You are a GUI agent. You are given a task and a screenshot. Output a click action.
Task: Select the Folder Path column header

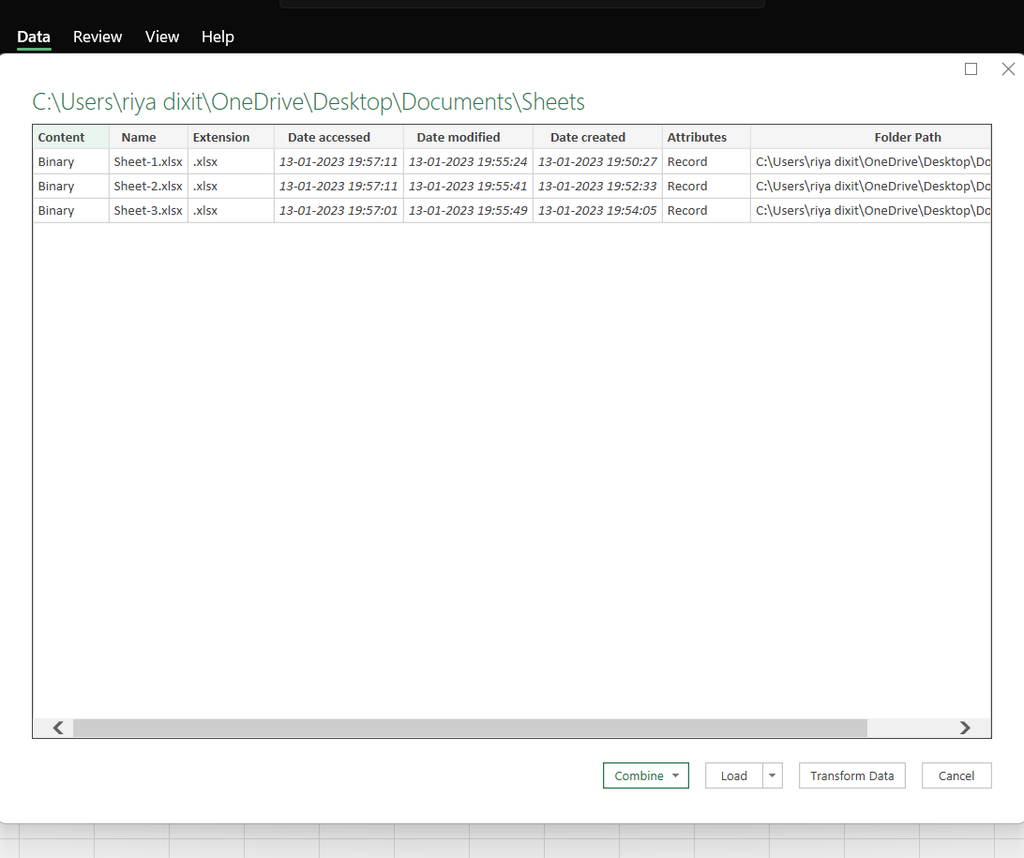(x=871, y=137)
